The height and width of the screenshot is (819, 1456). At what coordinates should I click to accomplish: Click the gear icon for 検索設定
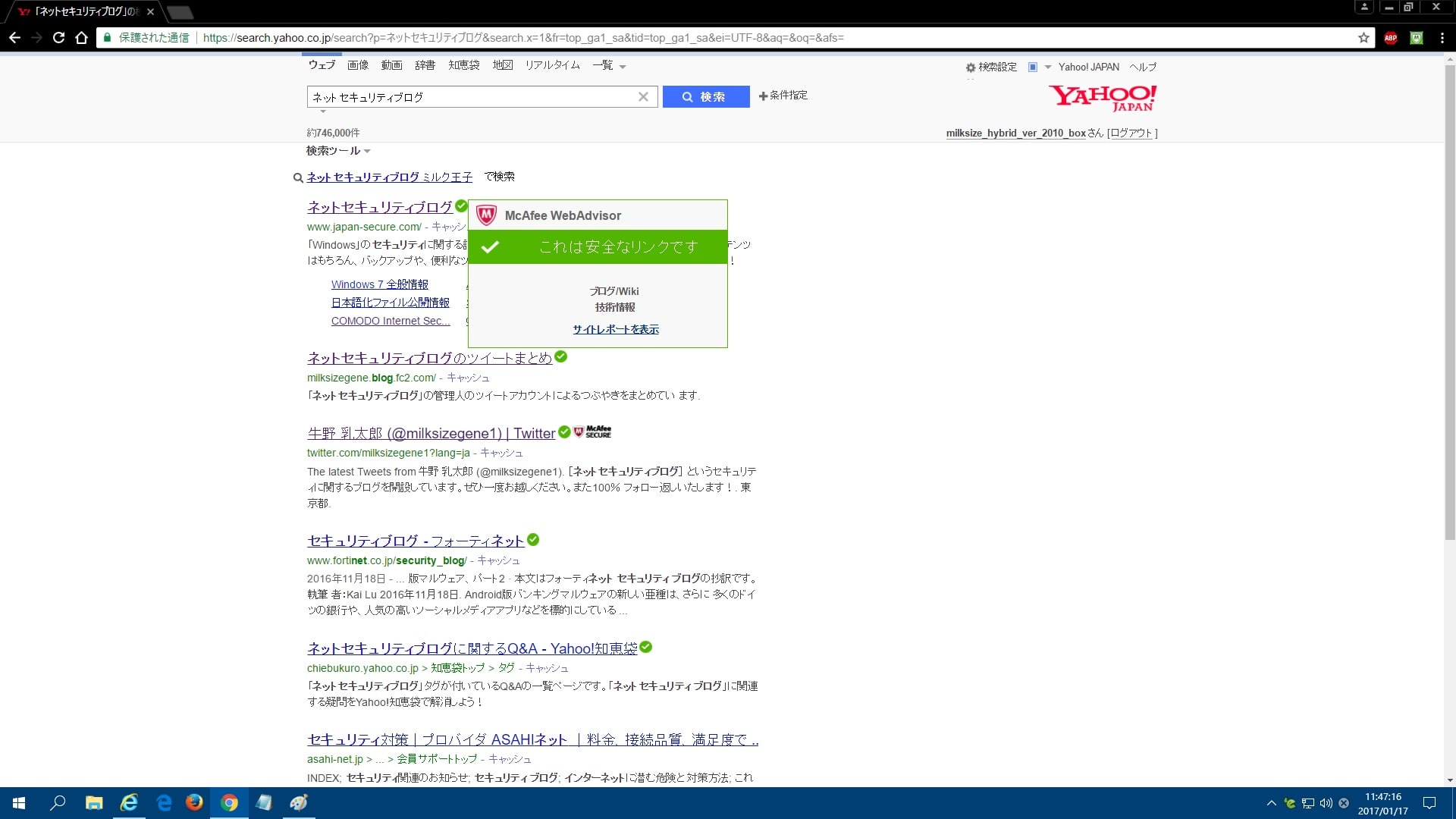[970, 67]
